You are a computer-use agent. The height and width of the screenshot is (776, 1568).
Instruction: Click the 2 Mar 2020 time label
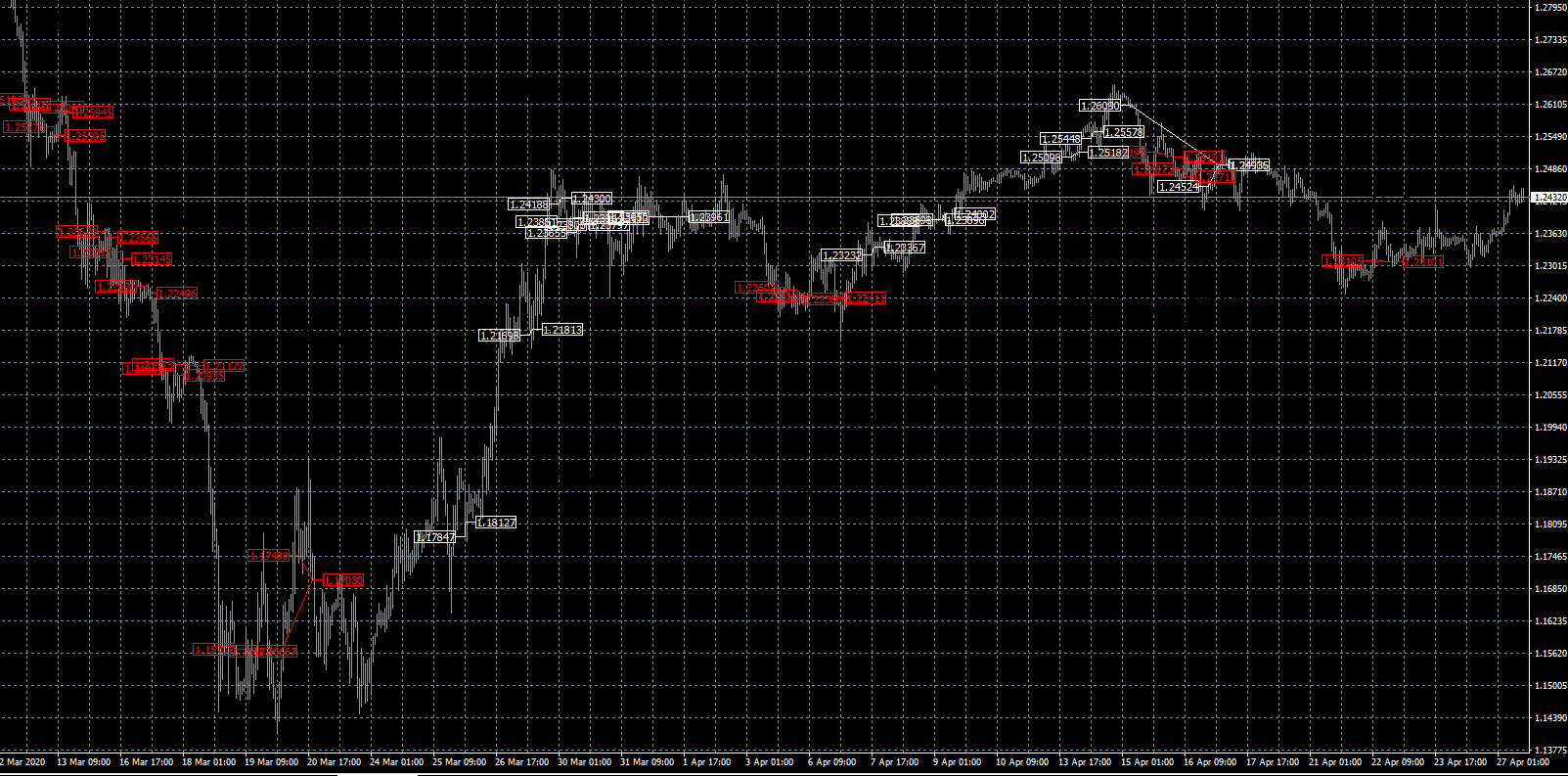click(x=22, y=761)
